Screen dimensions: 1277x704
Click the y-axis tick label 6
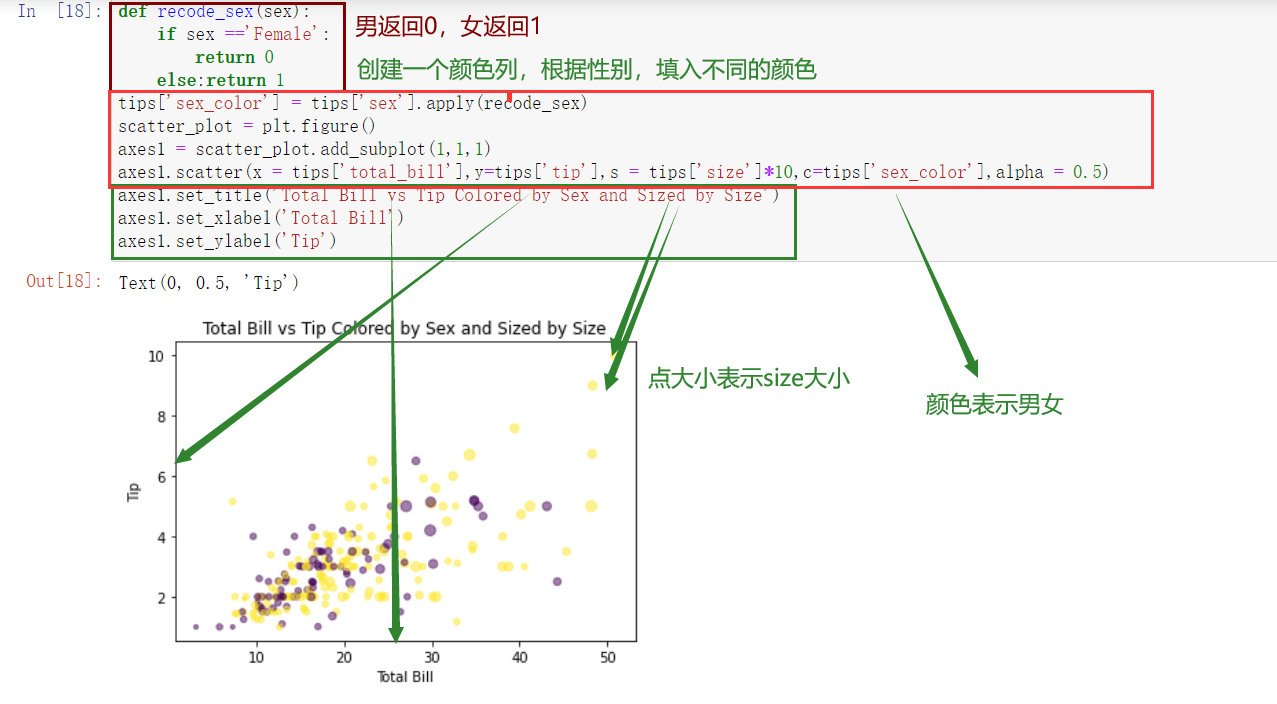162,477
